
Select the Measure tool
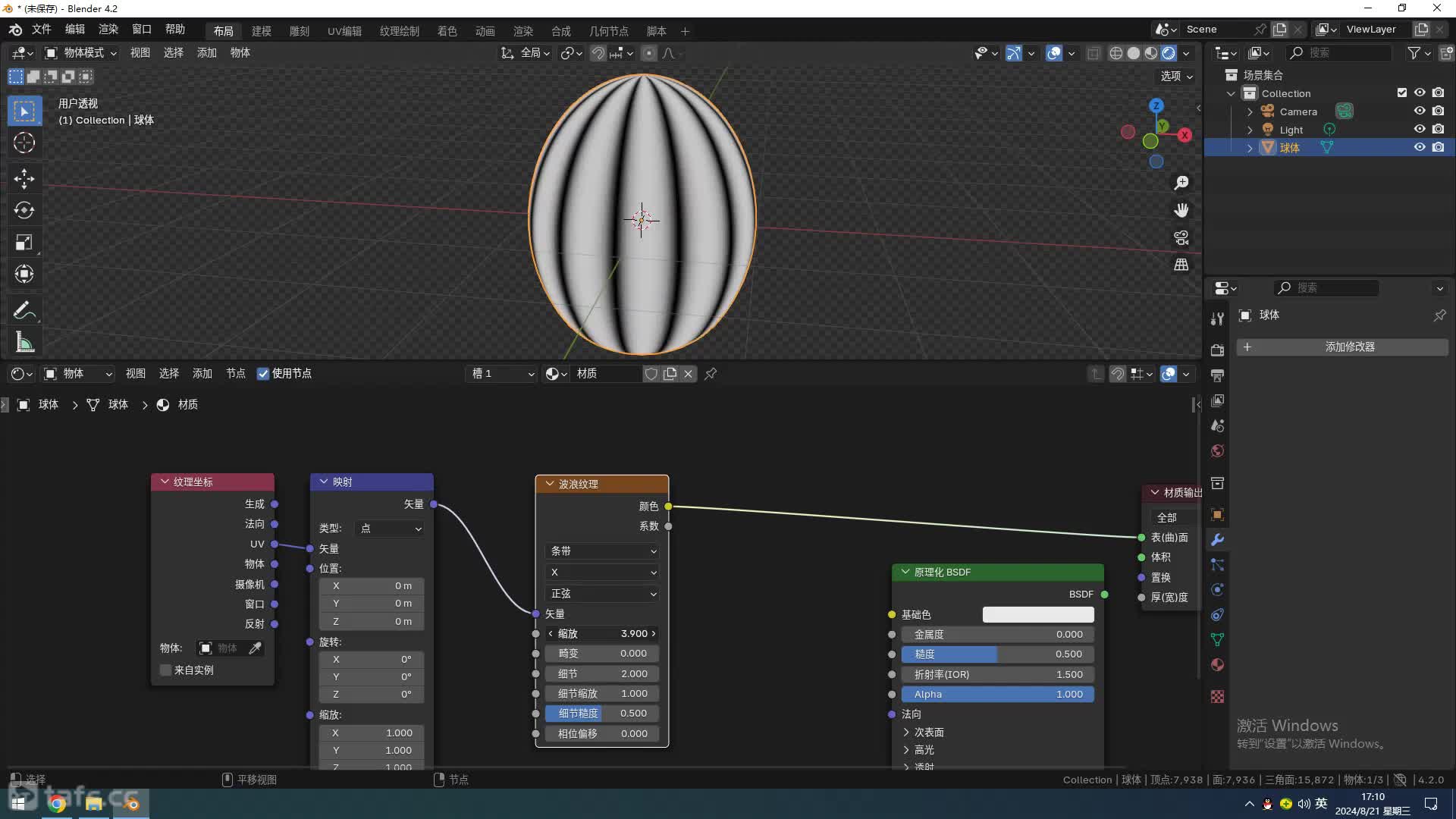24,342
